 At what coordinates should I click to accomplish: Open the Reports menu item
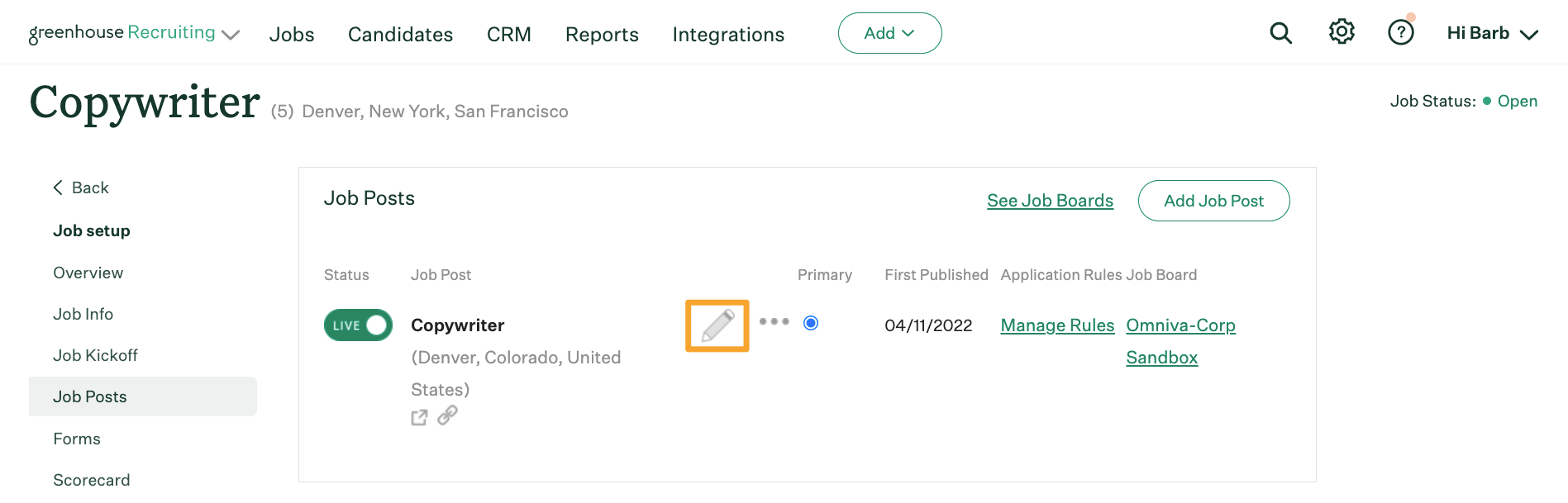[x=602, y=35]
